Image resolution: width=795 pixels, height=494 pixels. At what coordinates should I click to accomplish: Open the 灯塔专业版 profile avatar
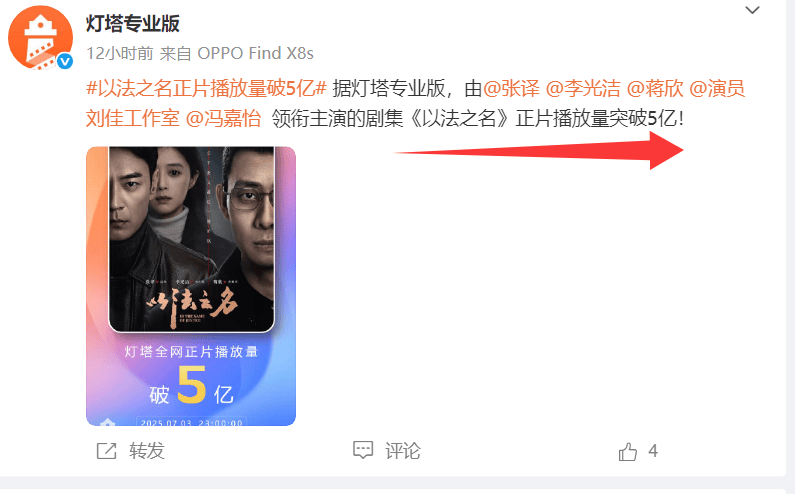40,38
